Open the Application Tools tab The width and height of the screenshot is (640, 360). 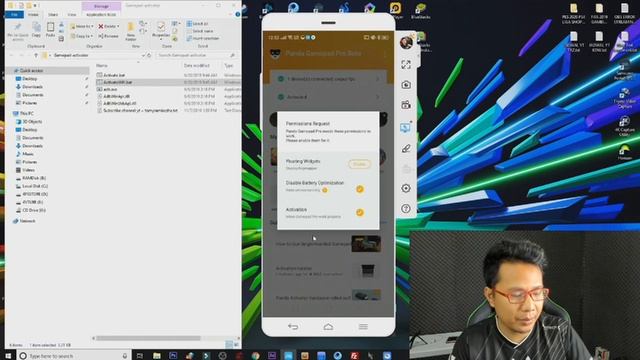point(101,15)
